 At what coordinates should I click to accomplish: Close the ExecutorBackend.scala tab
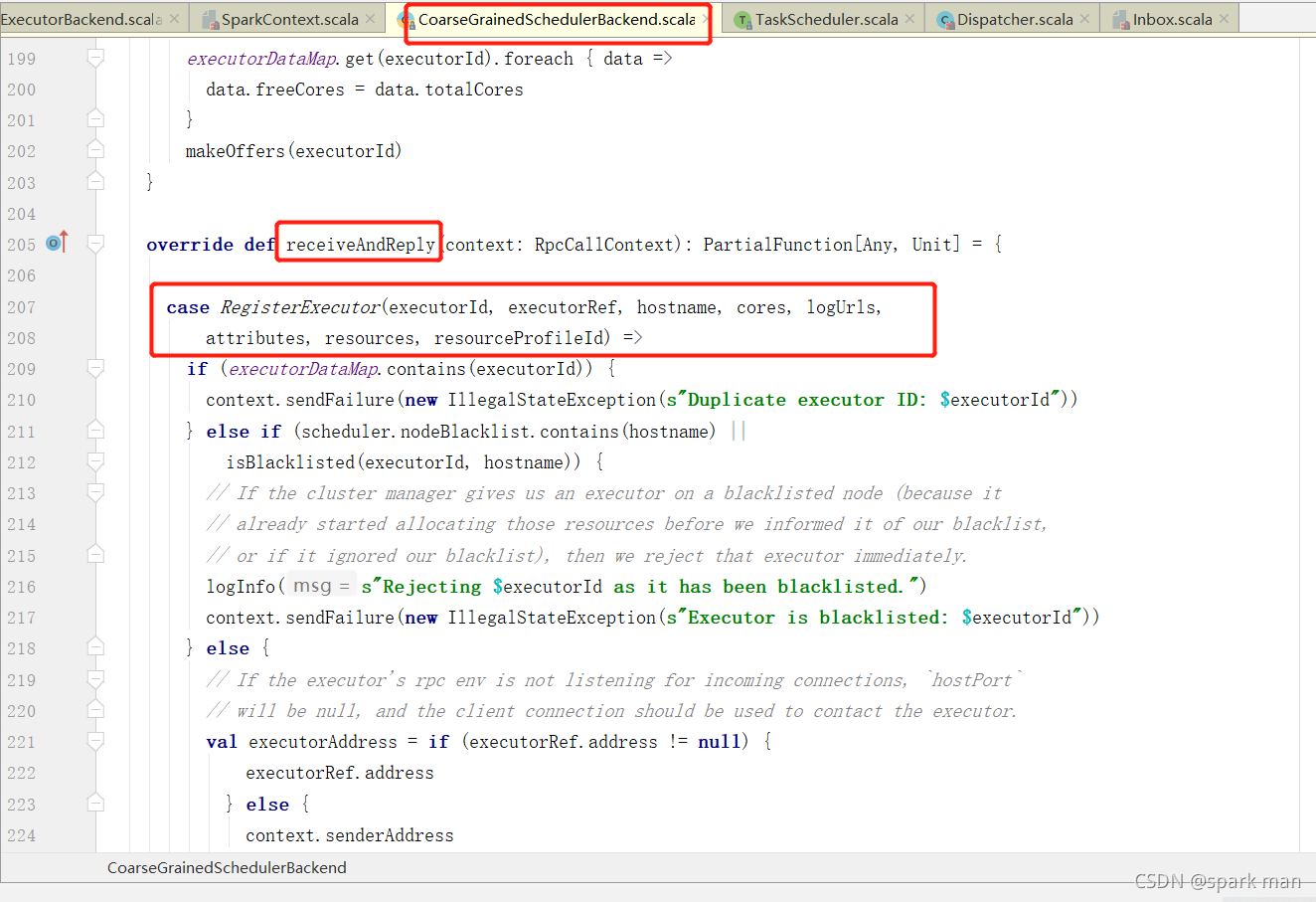(175, 19)
